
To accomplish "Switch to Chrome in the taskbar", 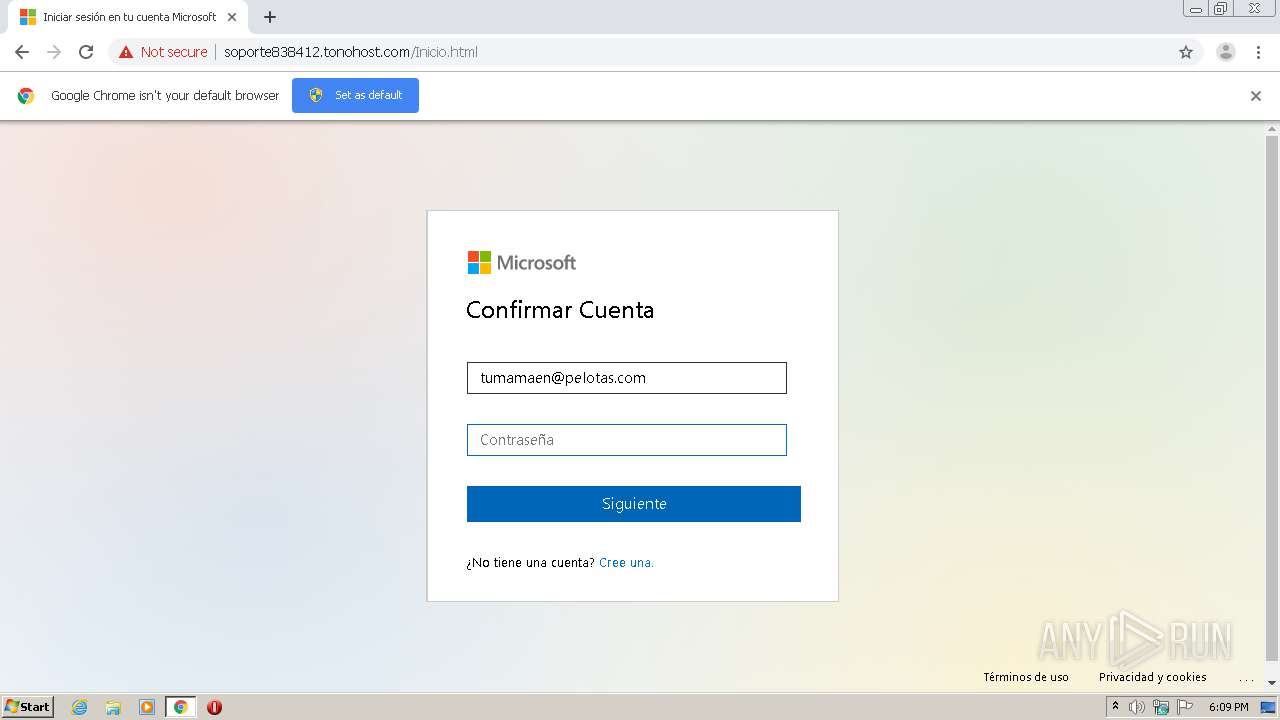I will tap(180, 707).
